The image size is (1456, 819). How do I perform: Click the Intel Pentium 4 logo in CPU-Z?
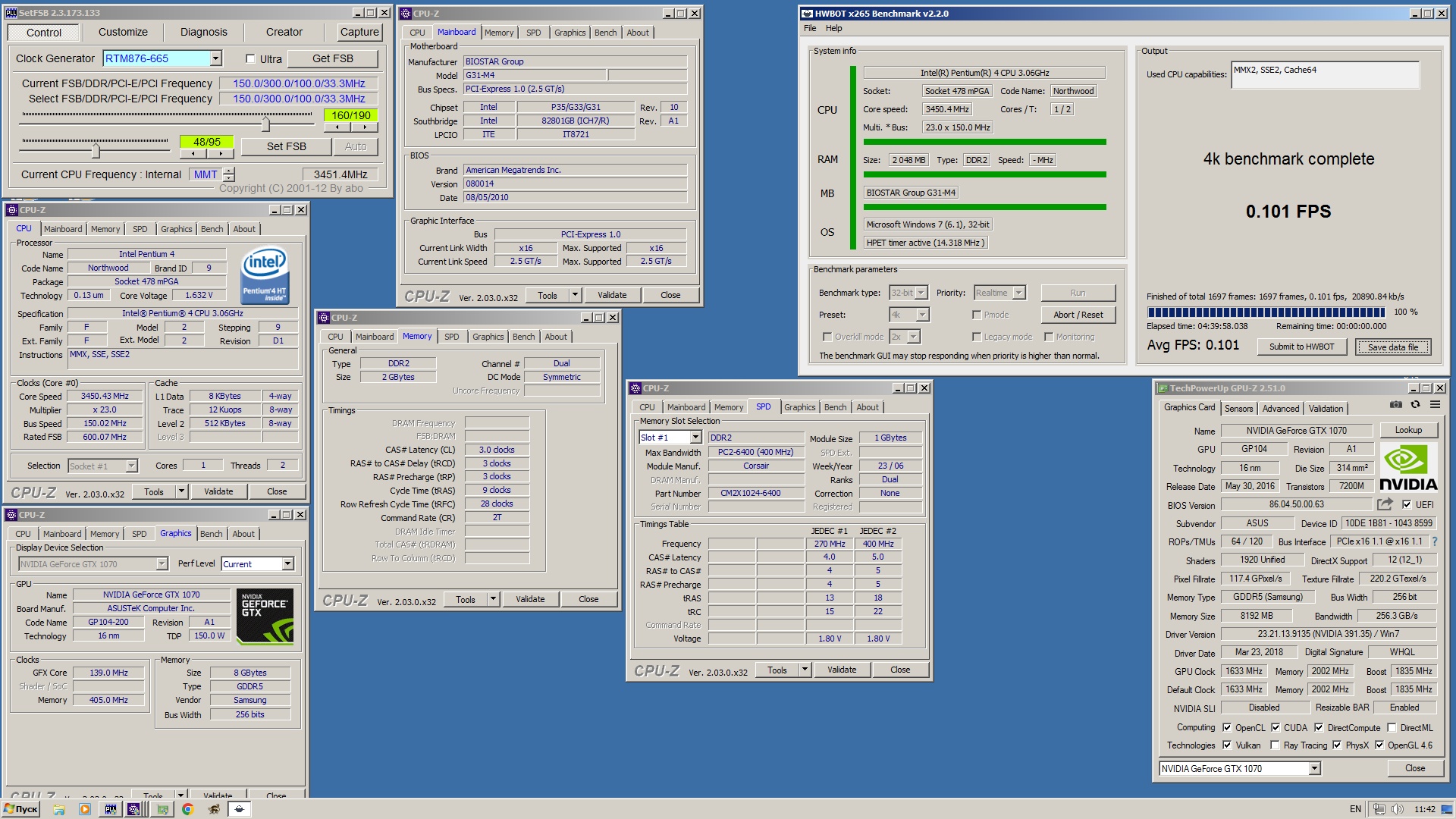pos(265,275)
